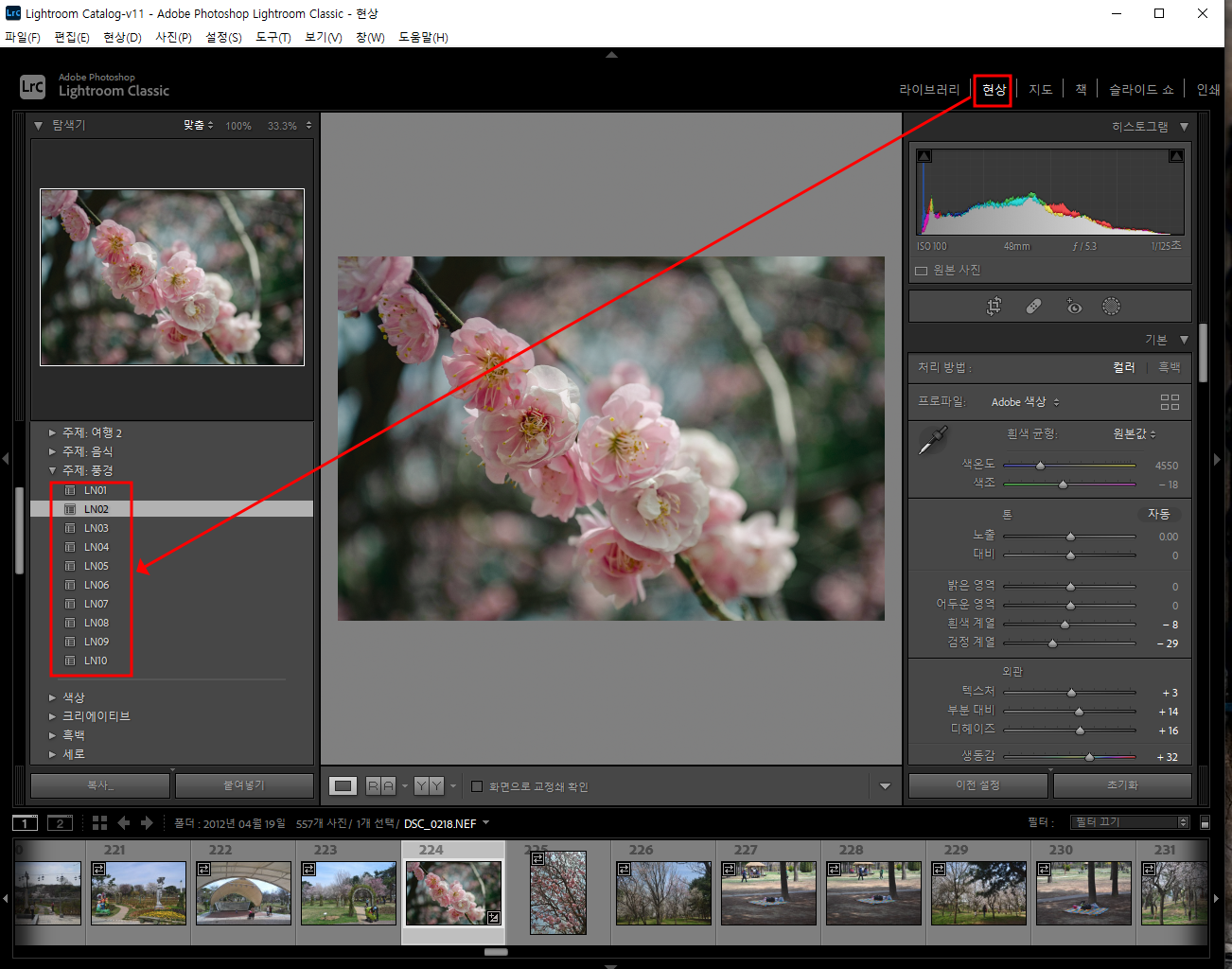
Task: Open the 현상(D) menu
Action: tap(122, 38)
